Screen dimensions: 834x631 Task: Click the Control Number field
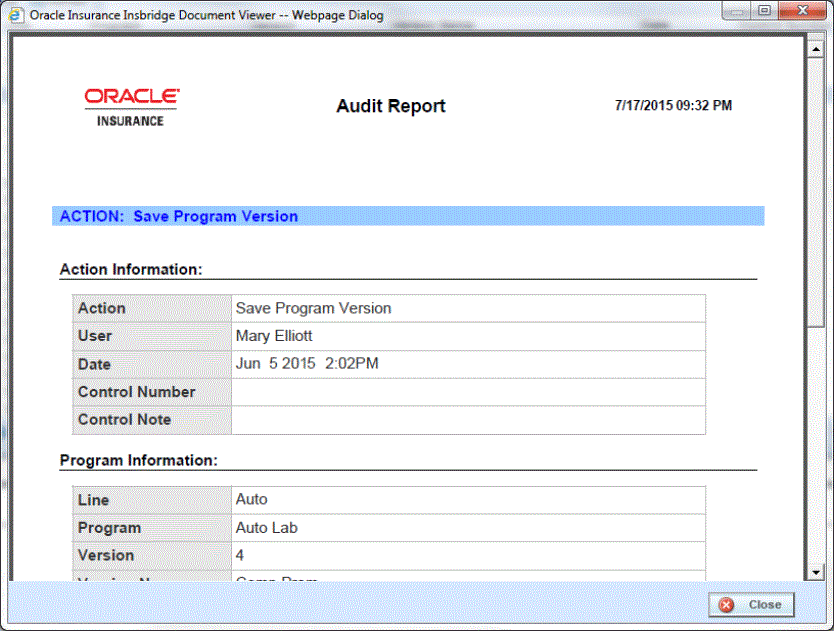click(400, 392)
